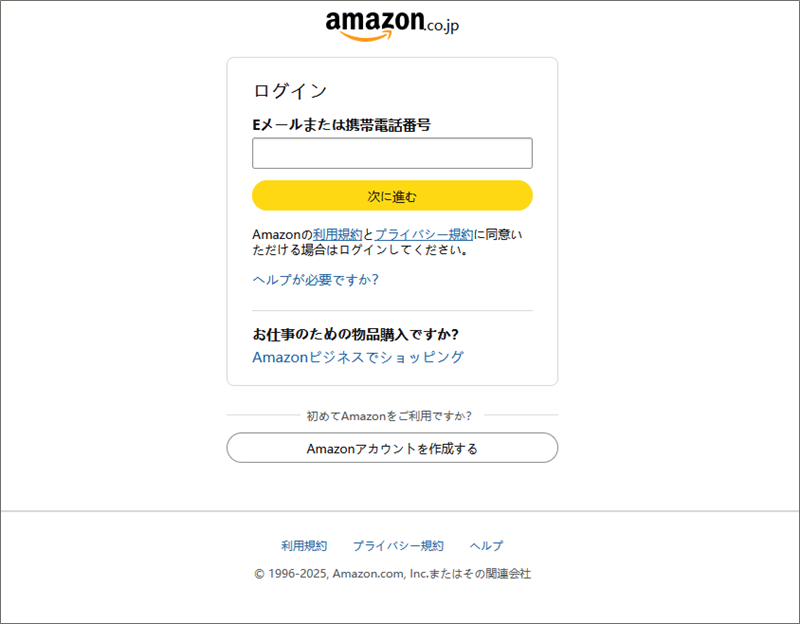
Task: Click the Eメールまたは携帯電話番号 field label
Action: [x=342, y=125]
